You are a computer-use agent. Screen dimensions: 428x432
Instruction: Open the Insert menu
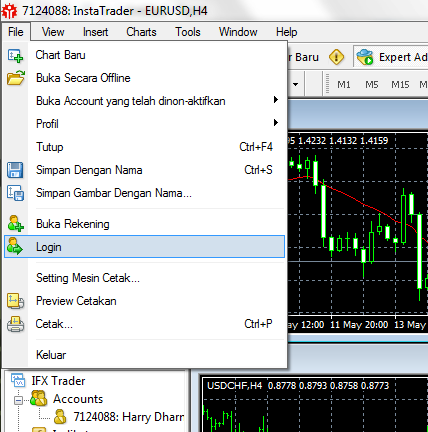[95, 32]
